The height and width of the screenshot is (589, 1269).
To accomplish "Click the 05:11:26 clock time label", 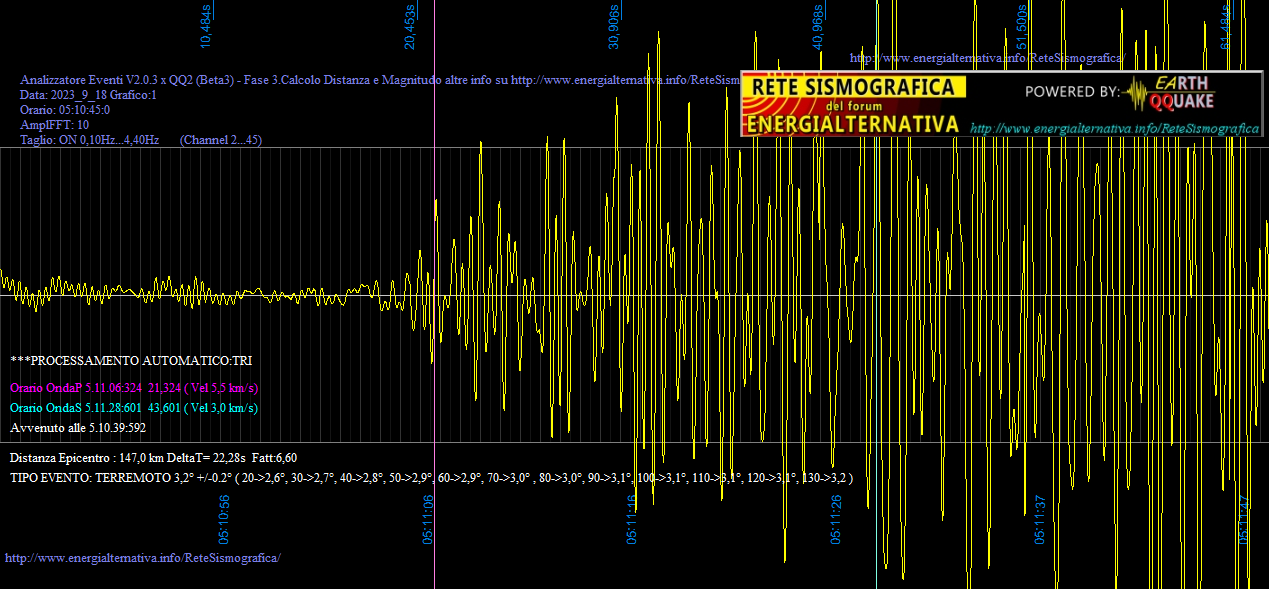I will (x=836, y=518).
